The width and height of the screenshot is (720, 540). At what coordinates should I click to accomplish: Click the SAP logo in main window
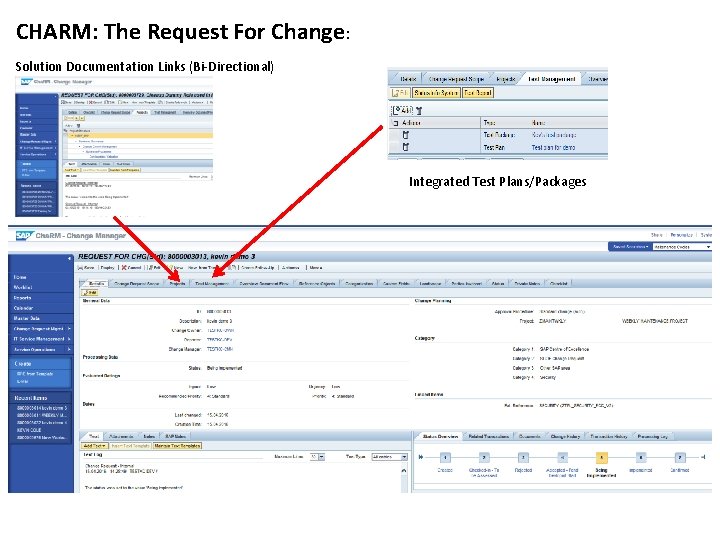(x=23, y=236)
